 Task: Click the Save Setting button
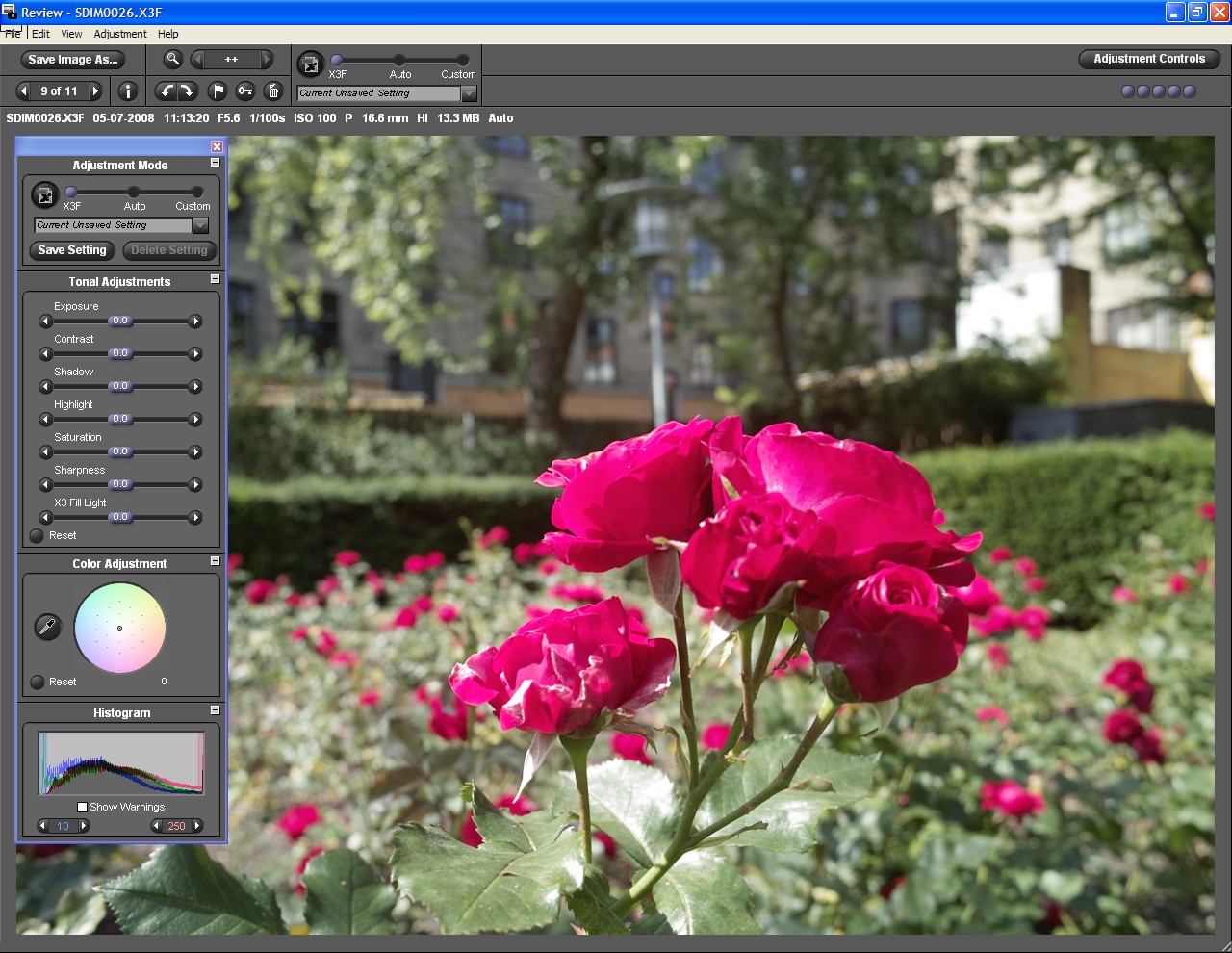click(72, 250)
